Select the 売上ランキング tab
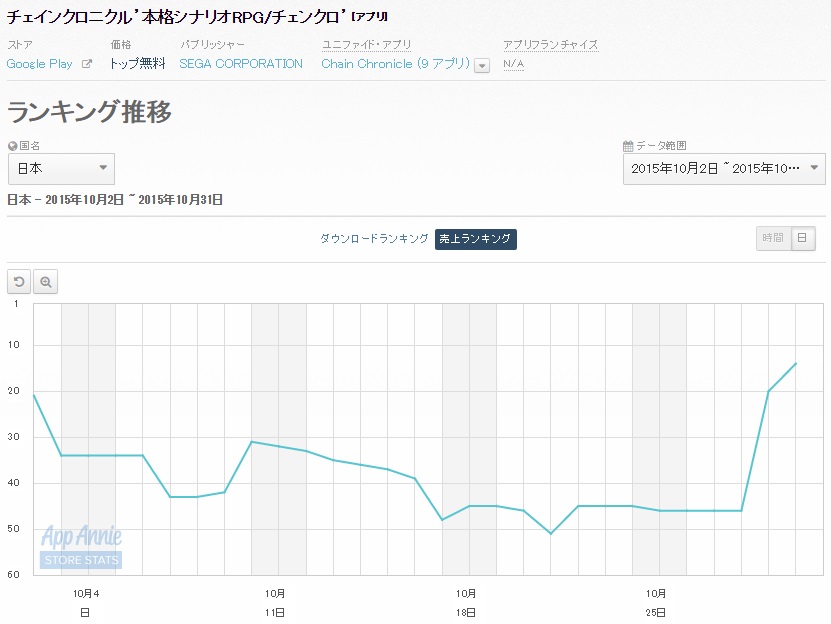 point(475,239)
